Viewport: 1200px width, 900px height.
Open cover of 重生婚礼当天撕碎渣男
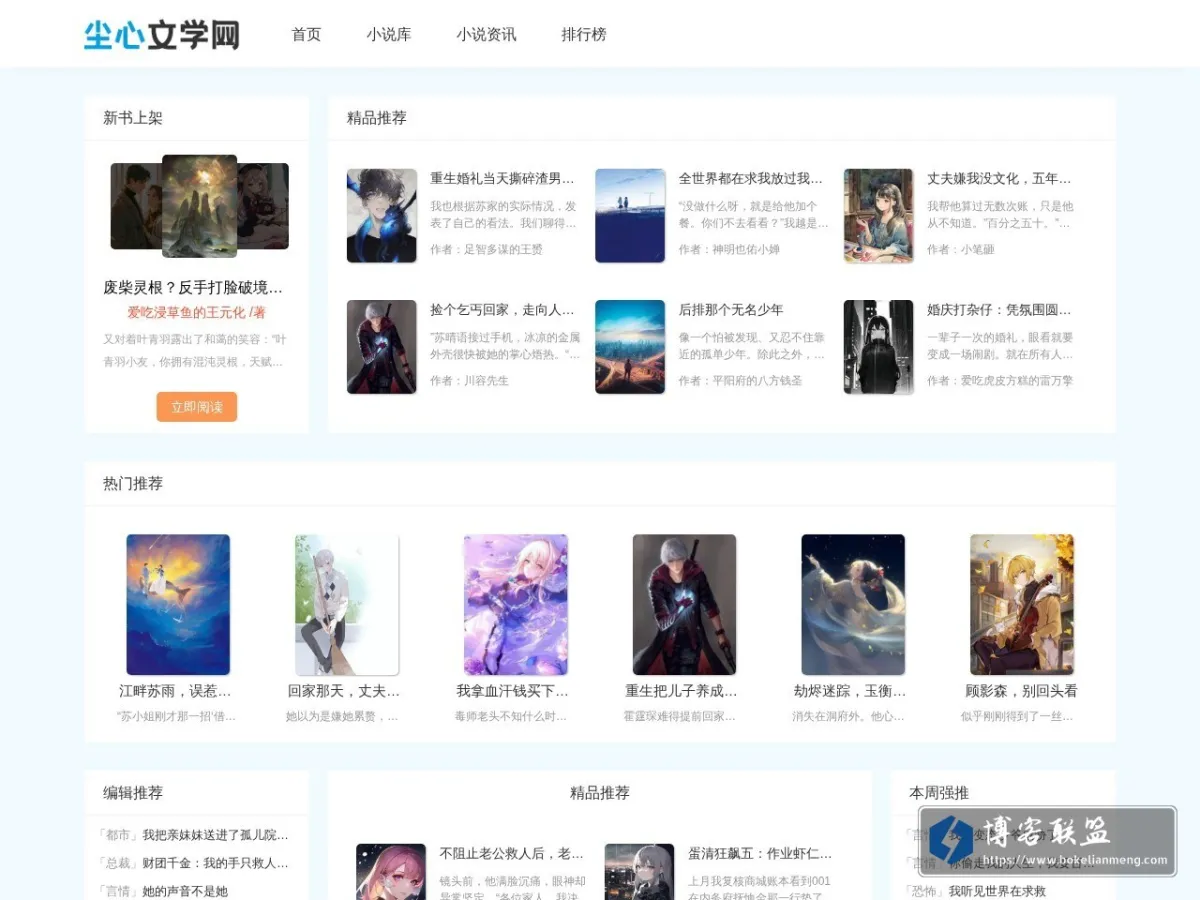pos(382,215)
